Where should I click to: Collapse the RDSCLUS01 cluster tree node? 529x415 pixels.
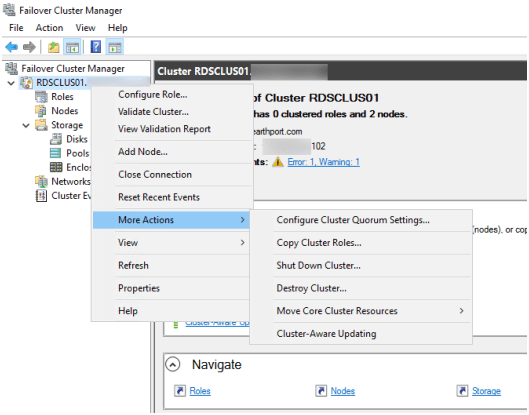[x=11, y=83]
